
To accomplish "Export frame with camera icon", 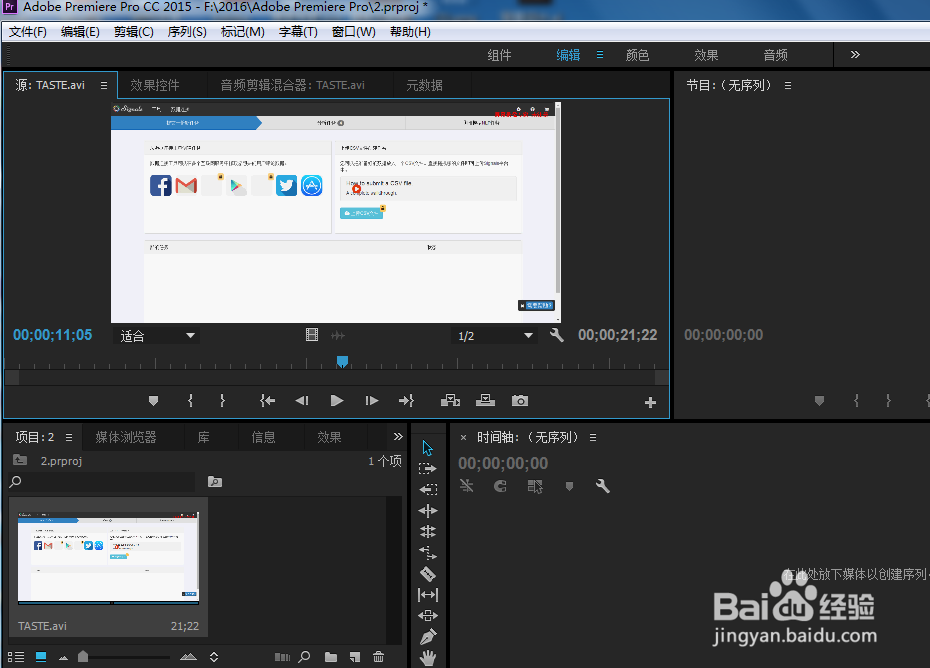I will tap(520, 401).
